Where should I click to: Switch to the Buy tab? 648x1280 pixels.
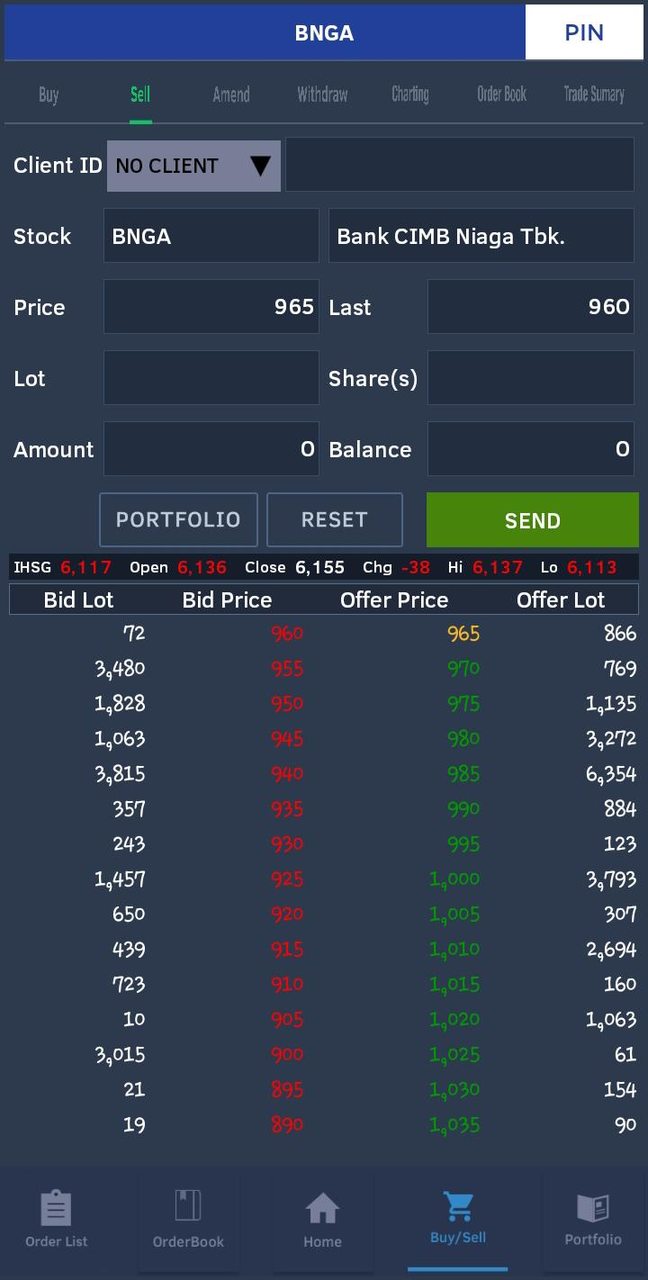[48, 94]
